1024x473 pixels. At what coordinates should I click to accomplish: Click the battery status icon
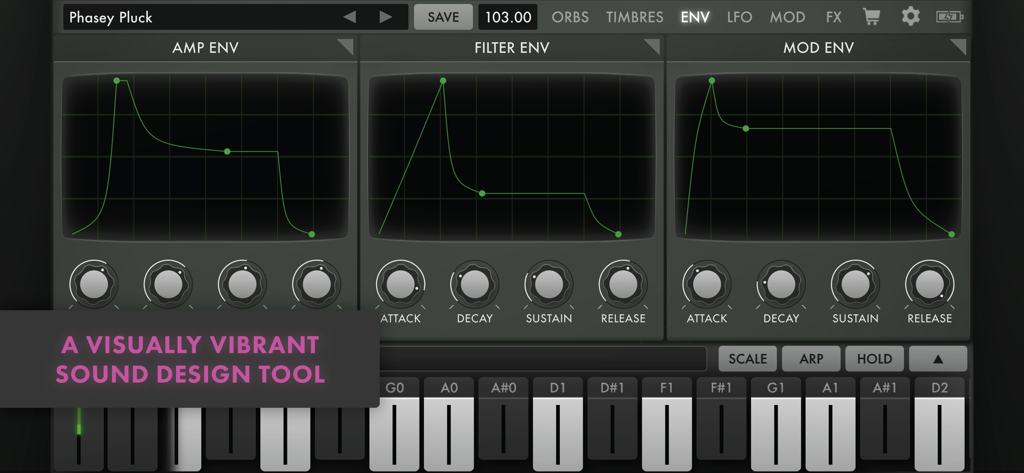[950, 17]
